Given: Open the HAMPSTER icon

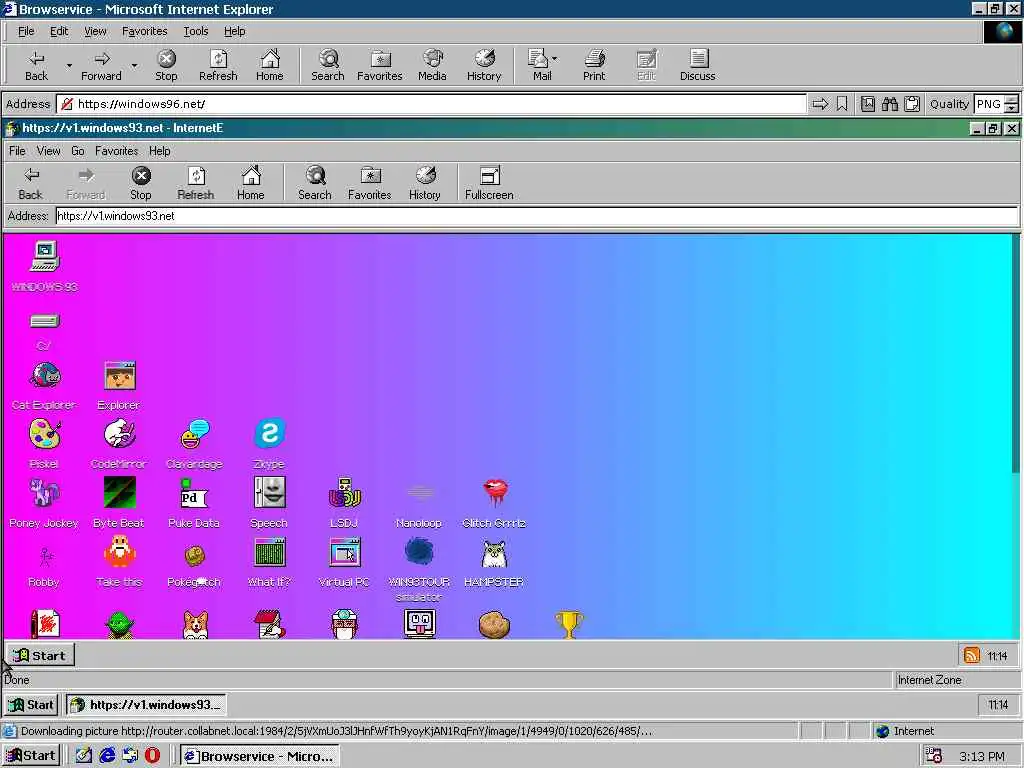Looking at the screenshot, I should click(494, 554).
